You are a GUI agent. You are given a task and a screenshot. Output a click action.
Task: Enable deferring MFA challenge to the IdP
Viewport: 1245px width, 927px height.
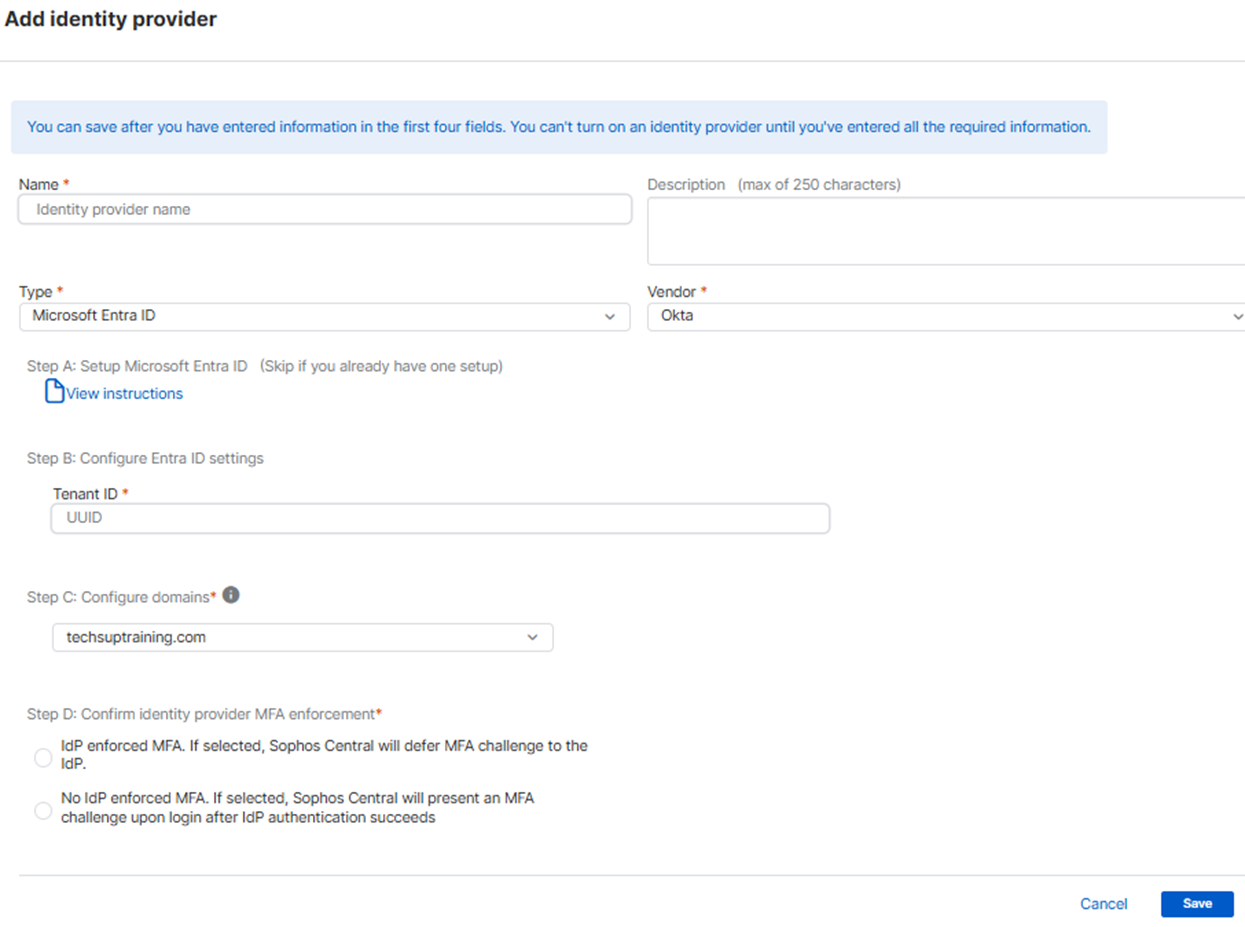[x=43, y=757]
